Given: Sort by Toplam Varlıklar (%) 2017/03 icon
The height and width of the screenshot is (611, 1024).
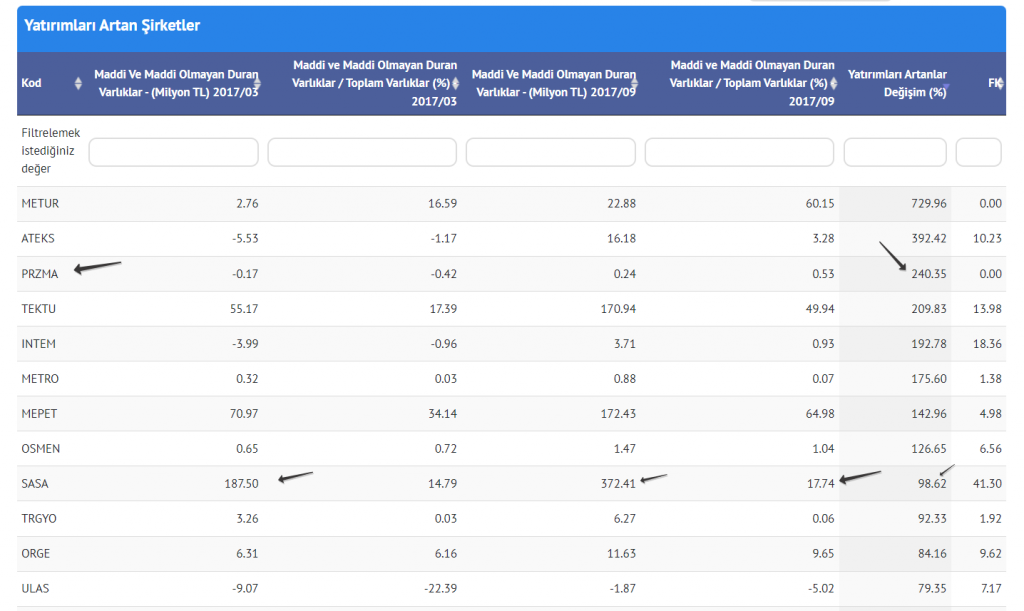Looking at the screenshot, I should click(456, 83).
